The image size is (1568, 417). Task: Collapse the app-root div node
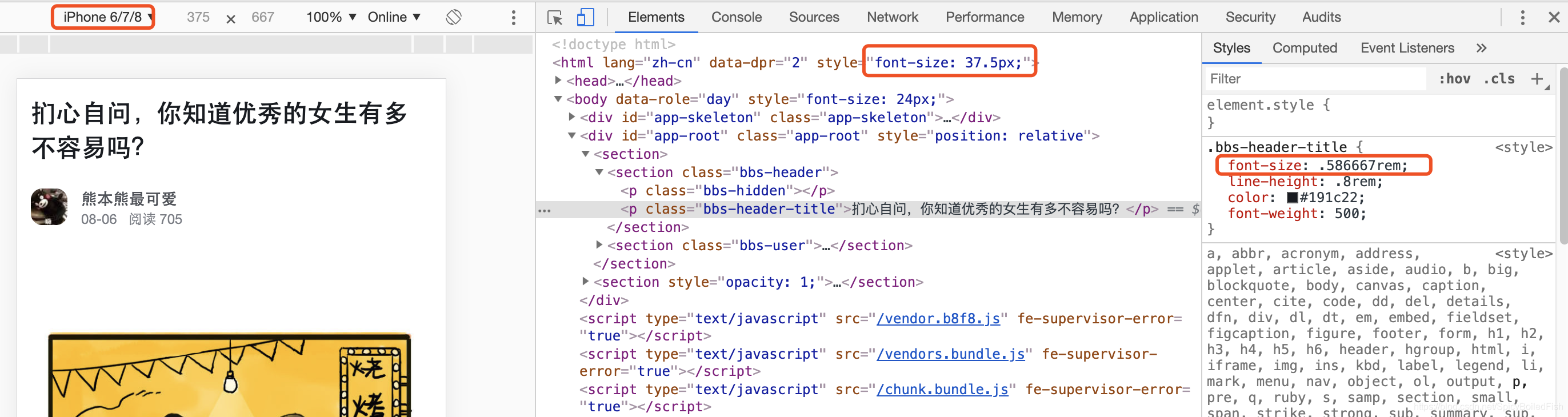(x=571, y=135)
